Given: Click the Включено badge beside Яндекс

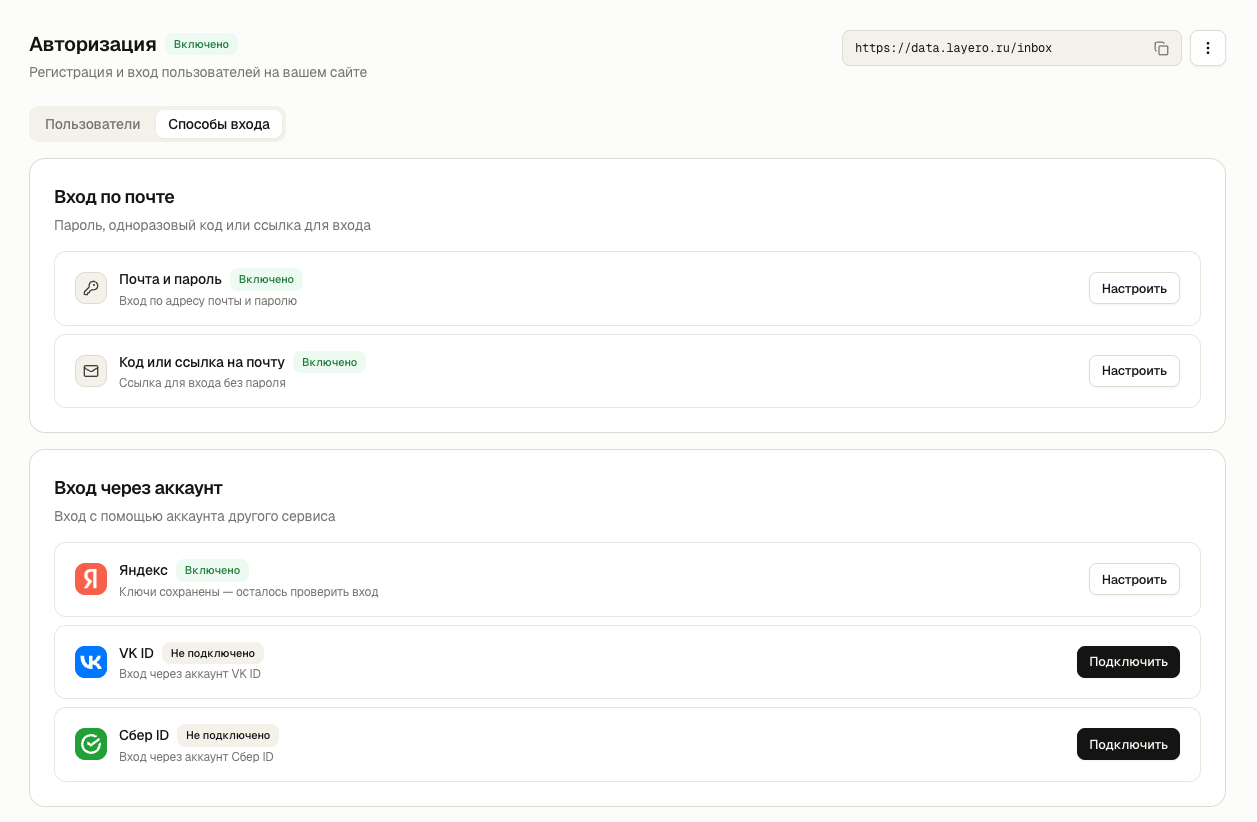Looking at the screenshot, I should 212,570.
